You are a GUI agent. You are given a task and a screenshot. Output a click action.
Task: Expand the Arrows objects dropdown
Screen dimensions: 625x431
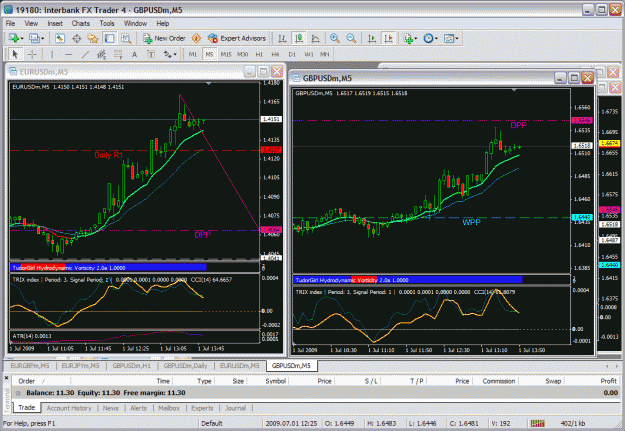(175, 55)
